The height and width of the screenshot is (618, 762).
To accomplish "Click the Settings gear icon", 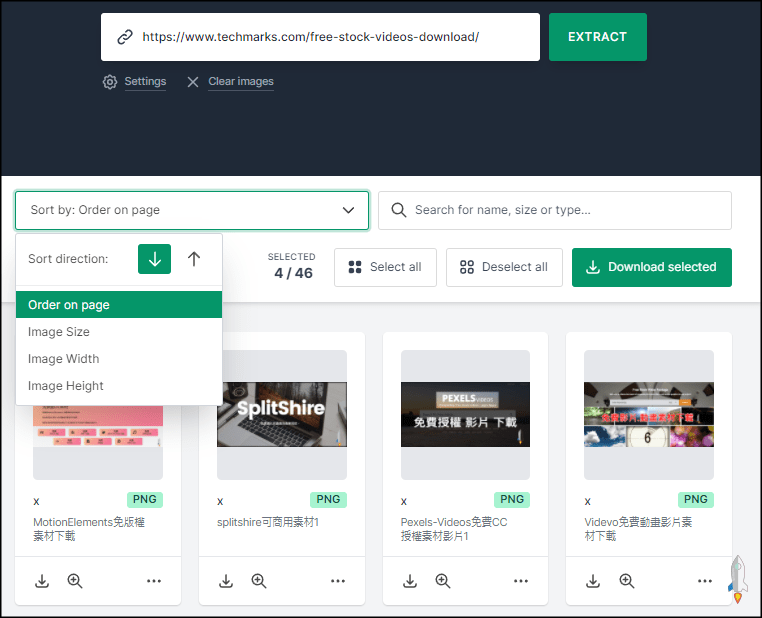I will coord(110,82).
